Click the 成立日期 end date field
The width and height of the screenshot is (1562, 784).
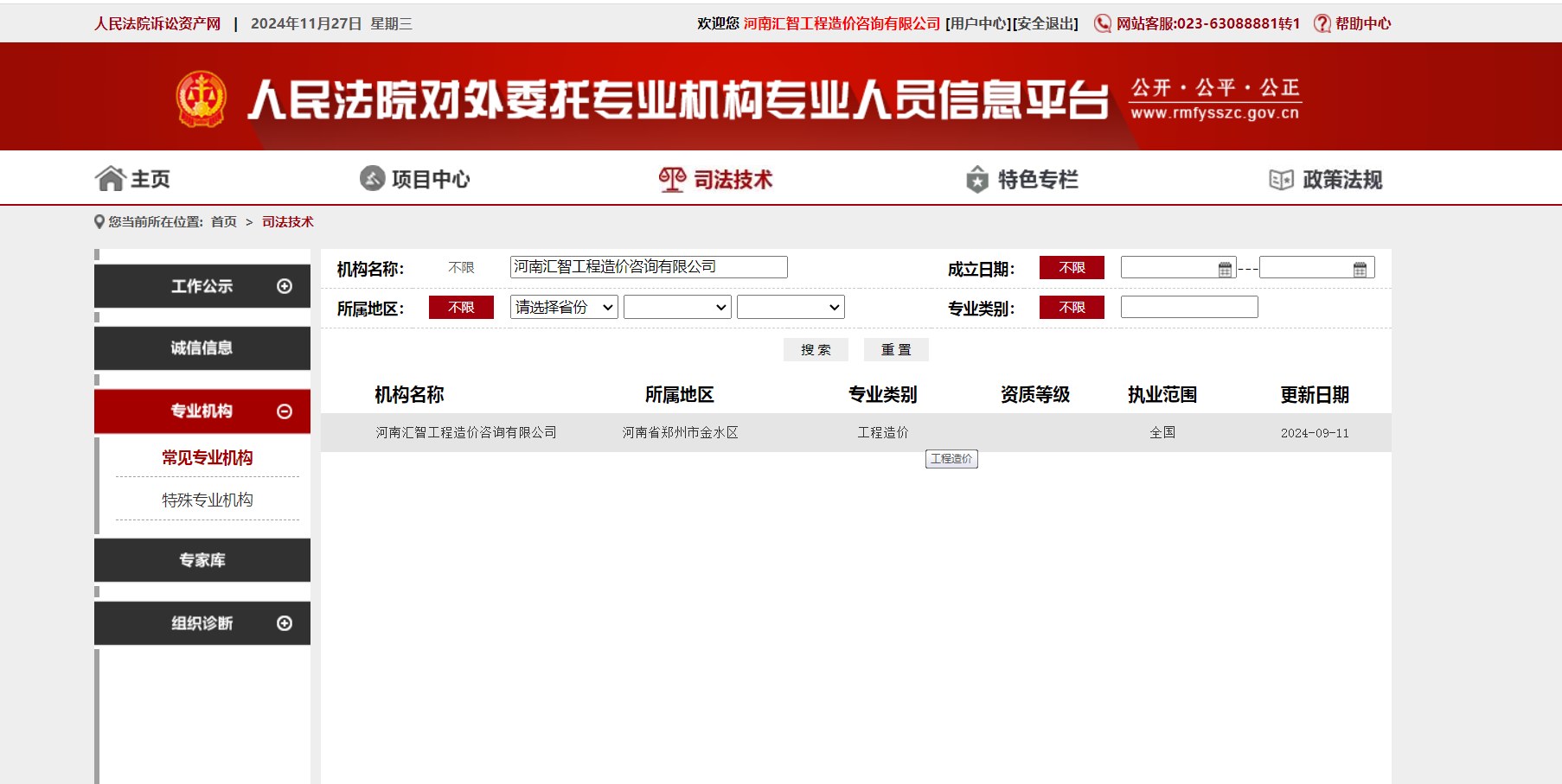pyautogui.click(x=1316, y=268)
